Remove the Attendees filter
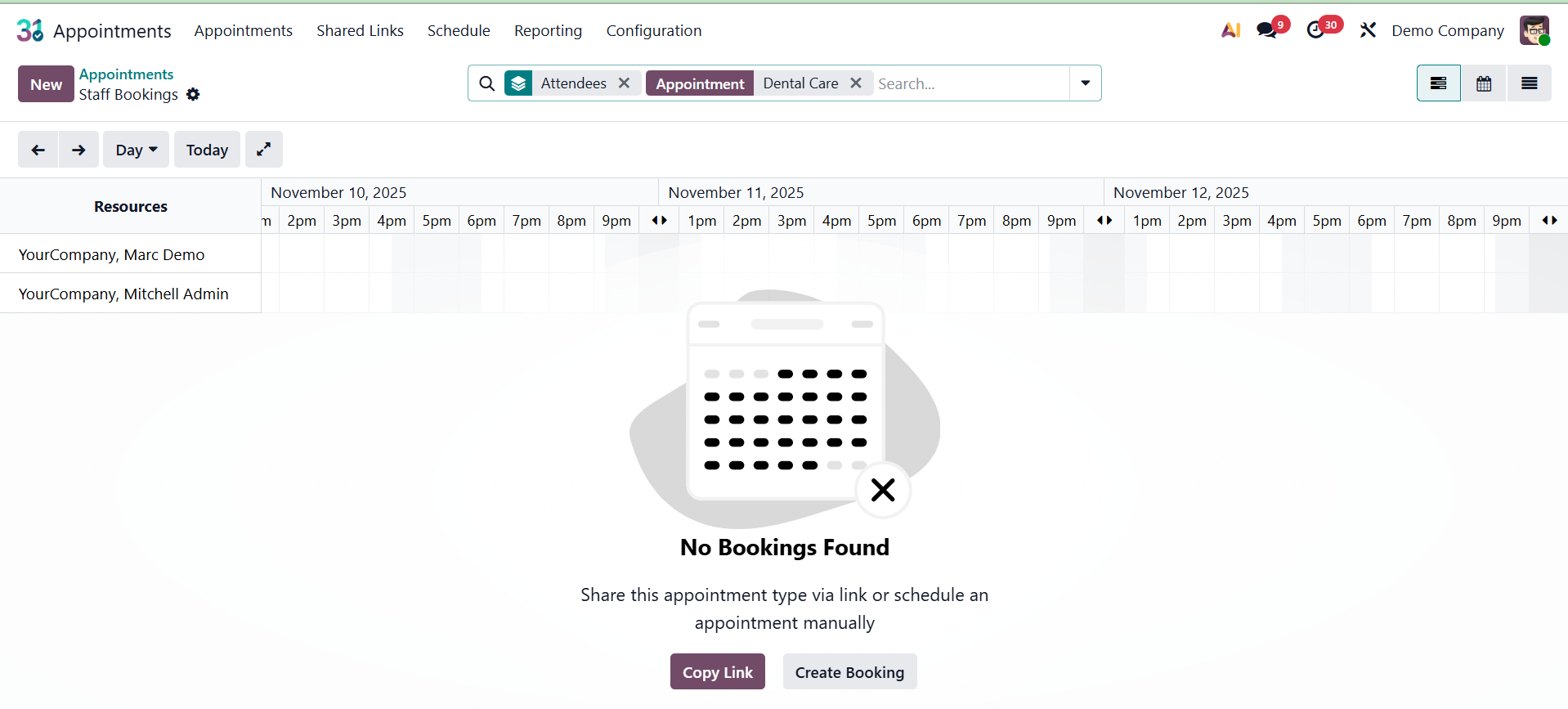 (x=624, y=83)
